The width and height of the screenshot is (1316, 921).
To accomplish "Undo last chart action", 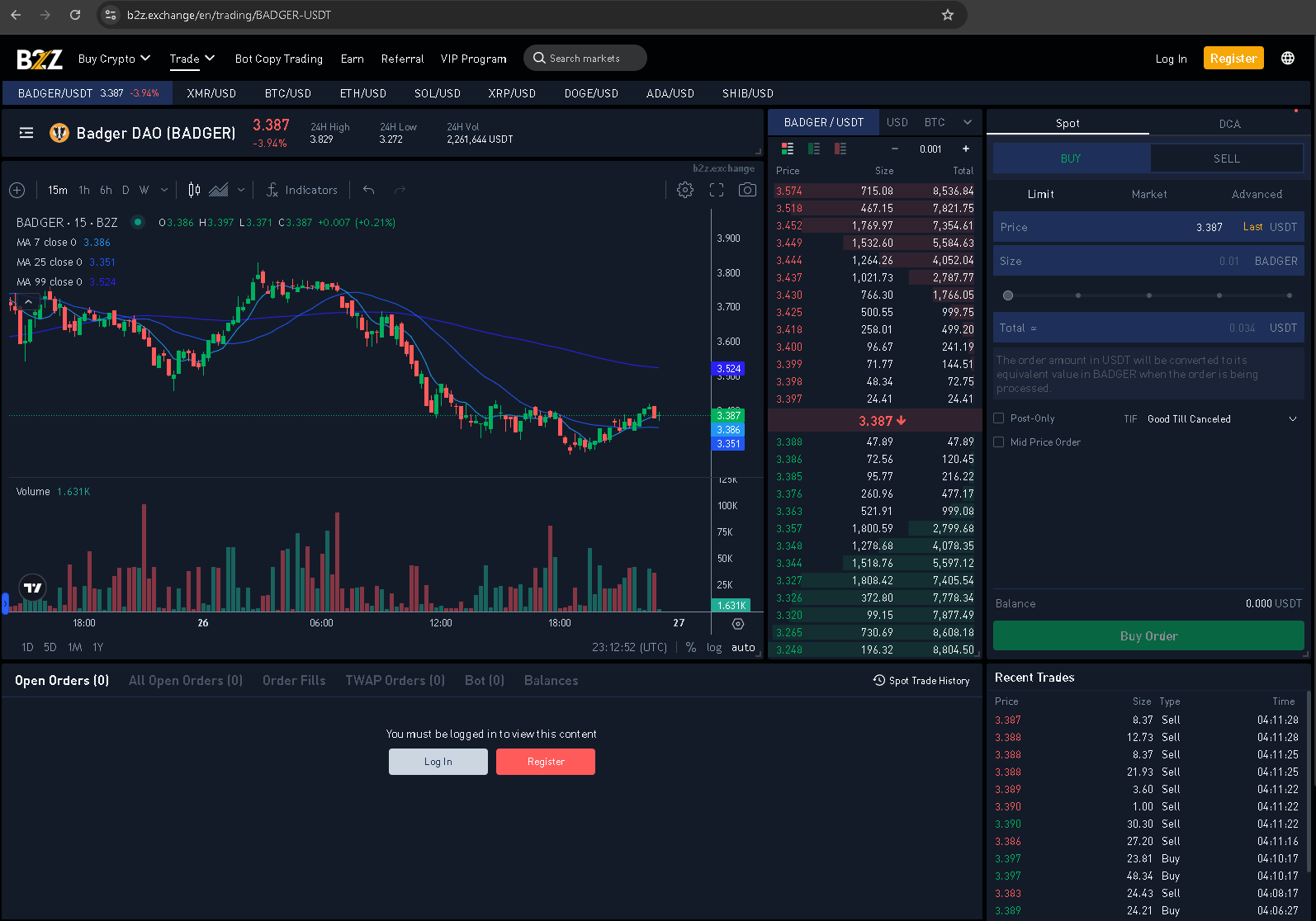I will [369, 190].
